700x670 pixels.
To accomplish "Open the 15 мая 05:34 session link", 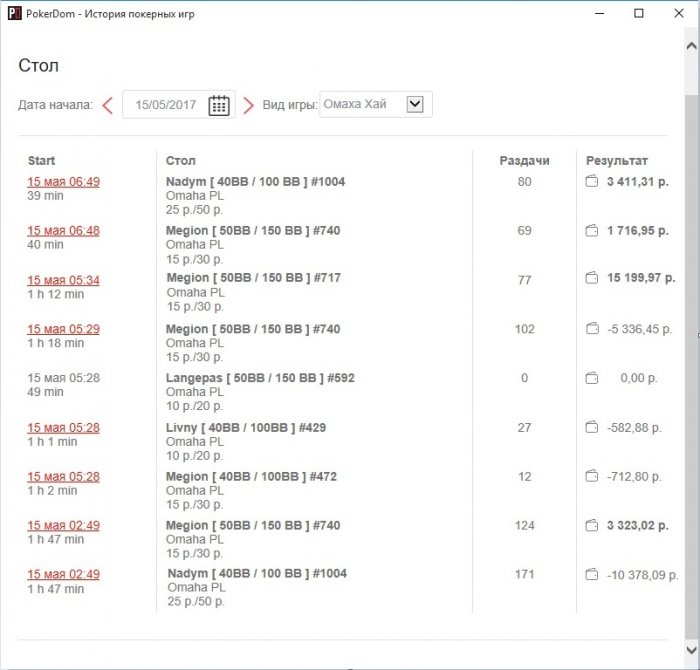I will (x=63, y=280).
